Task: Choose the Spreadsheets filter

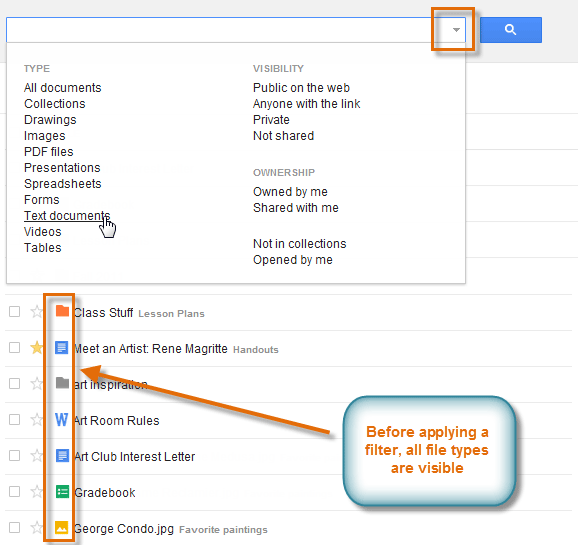Action: (63, 184)
